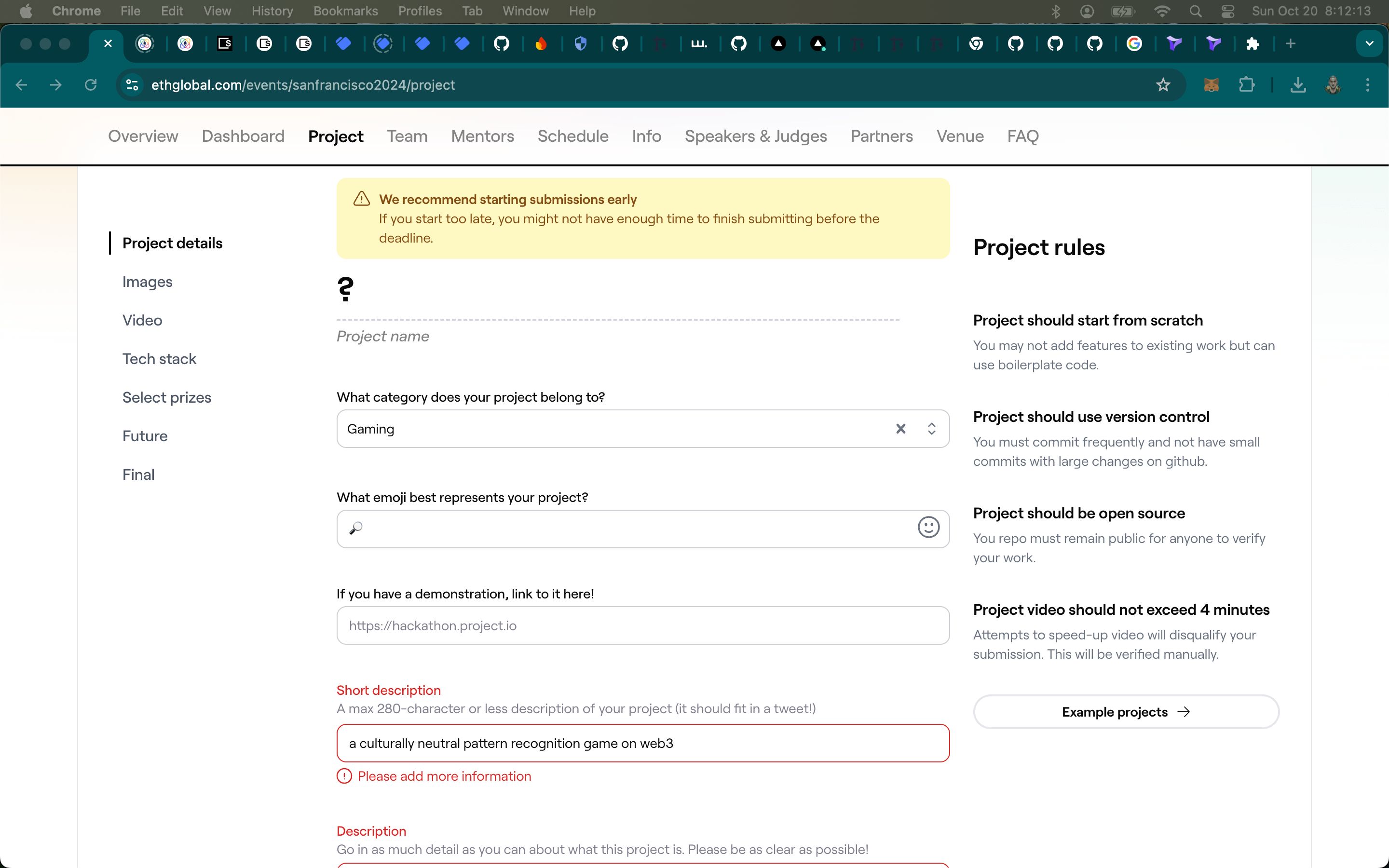Jump to Select prizes section

[x=166, y=397]
